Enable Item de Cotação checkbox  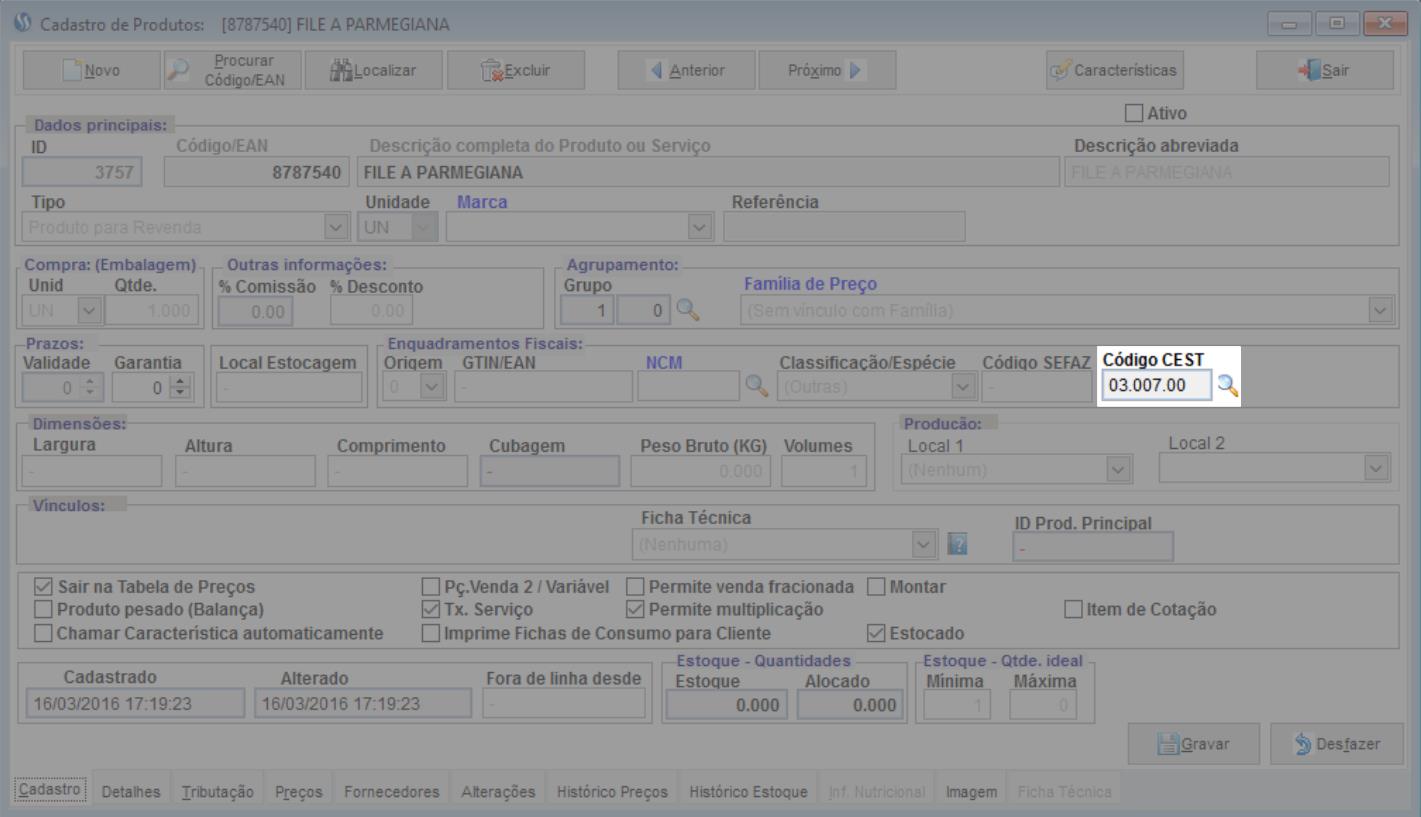pyautogui.click(x=1073, y=609)
